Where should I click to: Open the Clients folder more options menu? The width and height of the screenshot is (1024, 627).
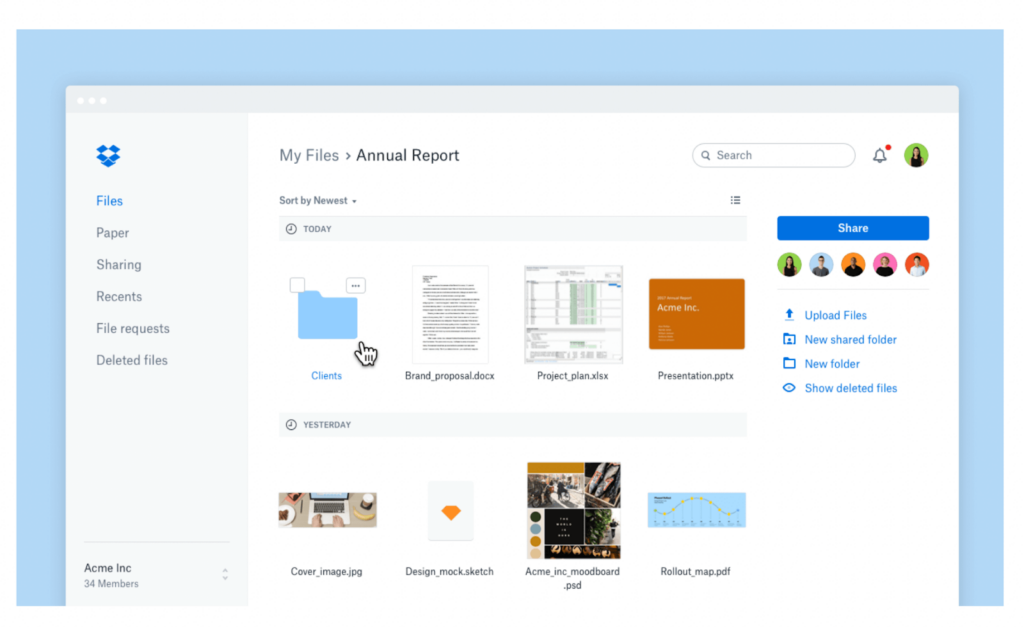[355, 286]
